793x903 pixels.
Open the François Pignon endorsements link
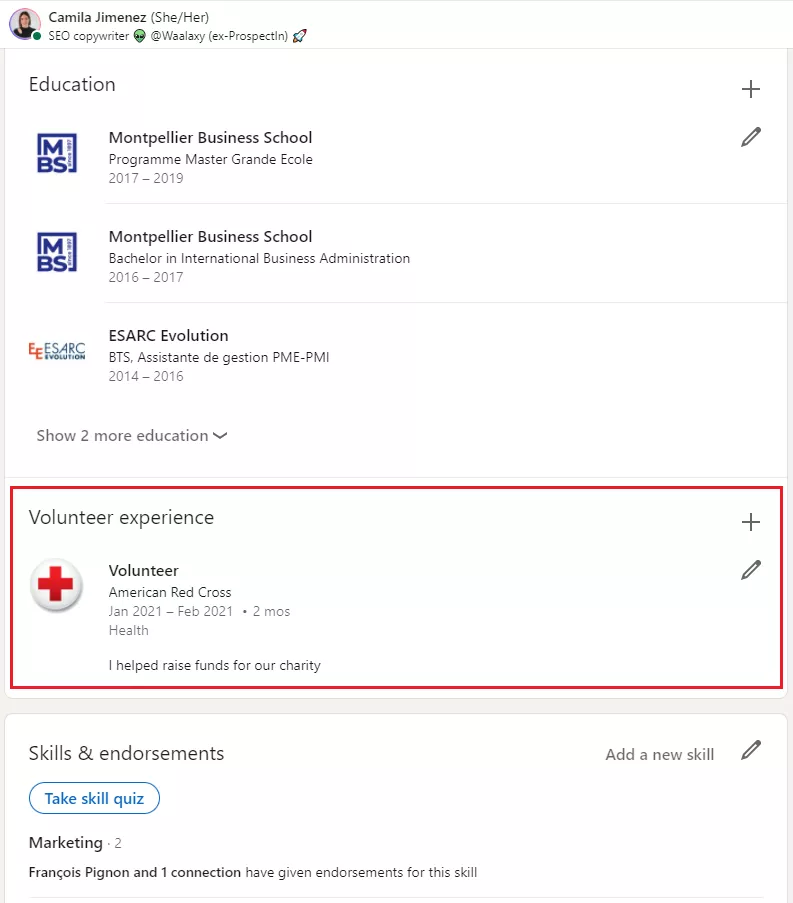135,872
